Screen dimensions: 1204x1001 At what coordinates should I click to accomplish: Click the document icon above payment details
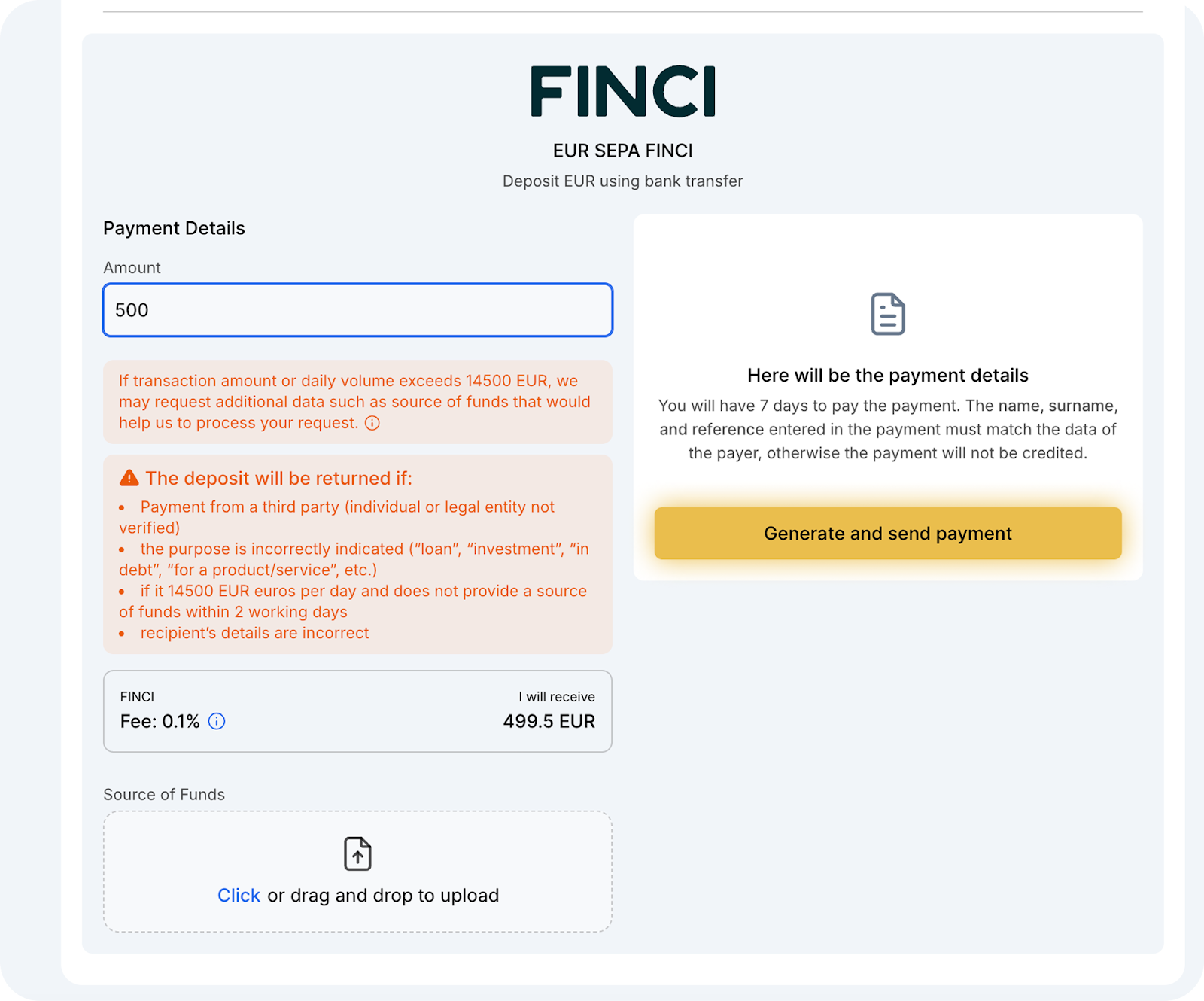[x=888, y=314]
